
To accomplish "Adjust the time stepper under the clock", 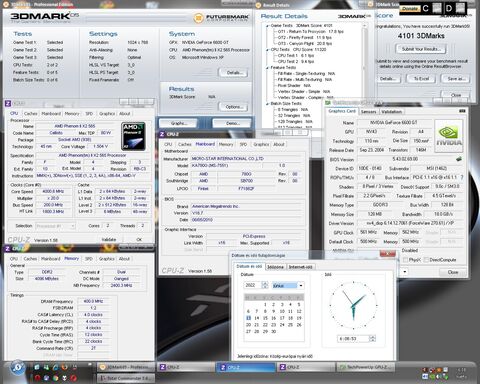I will click(x=373, y=339).
